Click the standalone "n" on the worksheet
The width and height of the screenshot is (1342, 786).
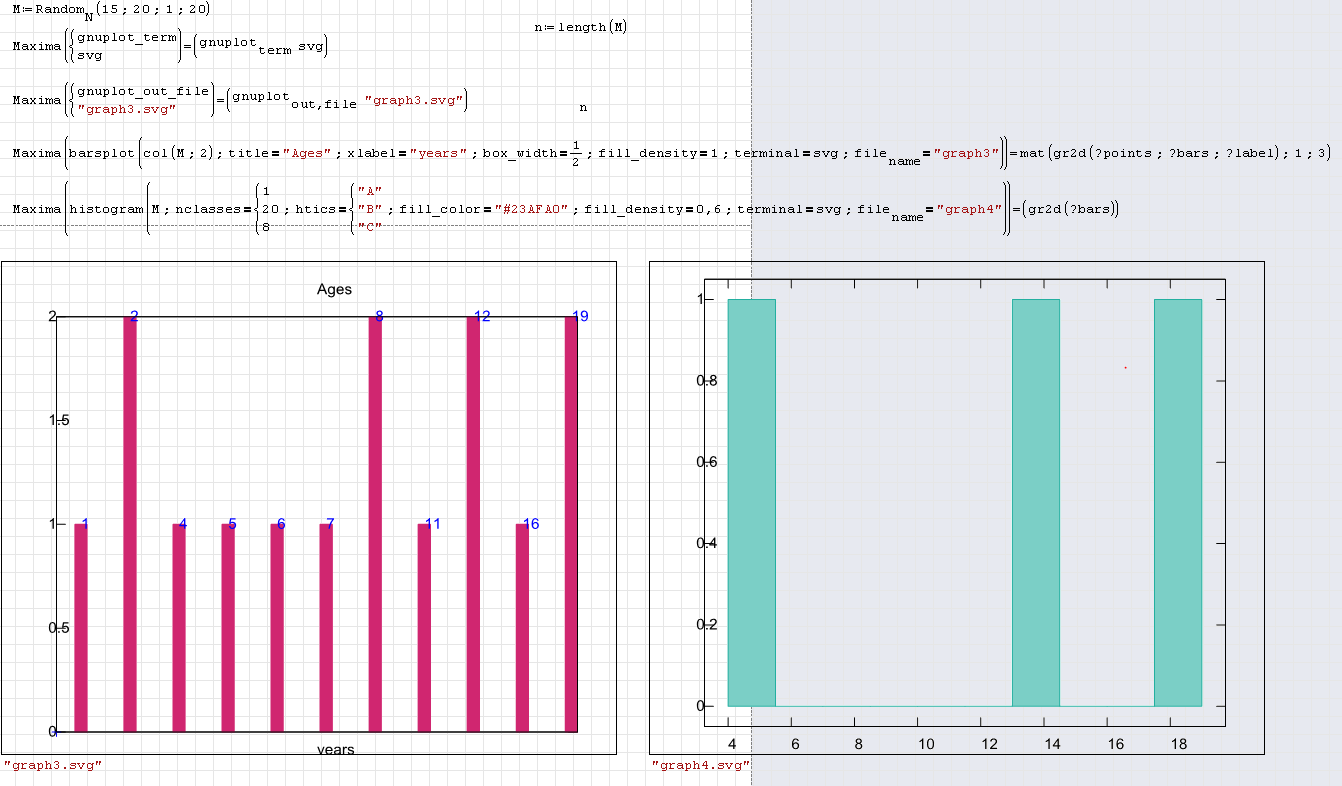[x=583, y=106]
